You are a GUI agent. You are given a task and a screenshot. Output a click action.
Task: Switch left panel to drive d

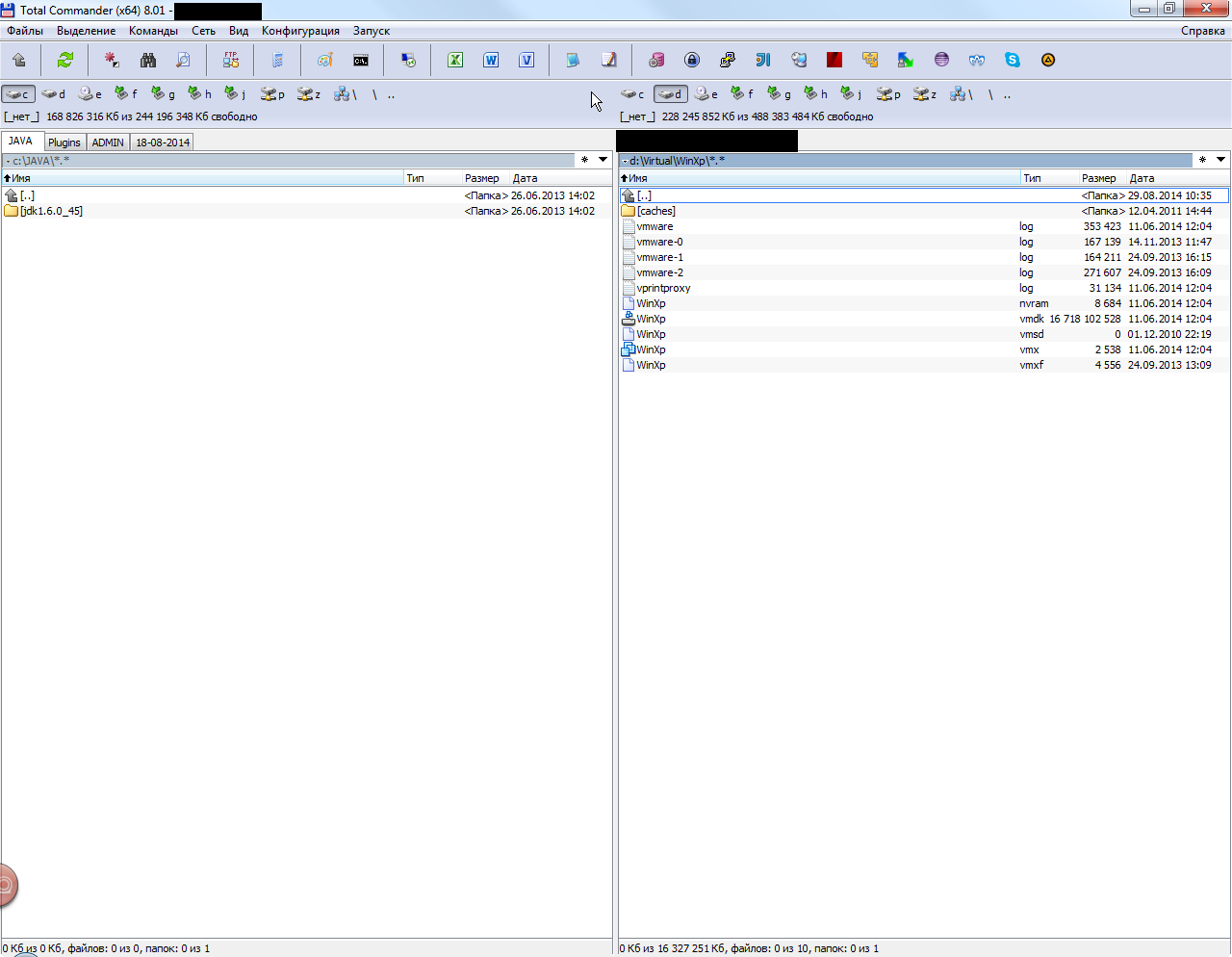click(x=55, y=94)
